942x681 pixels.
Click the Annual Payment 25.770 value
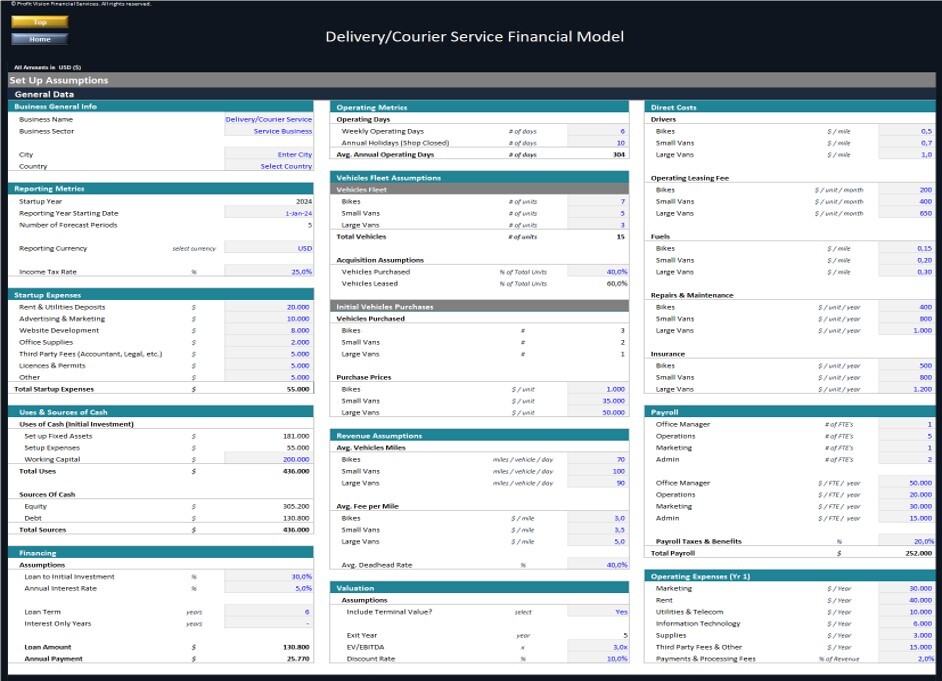pos(298,659)
